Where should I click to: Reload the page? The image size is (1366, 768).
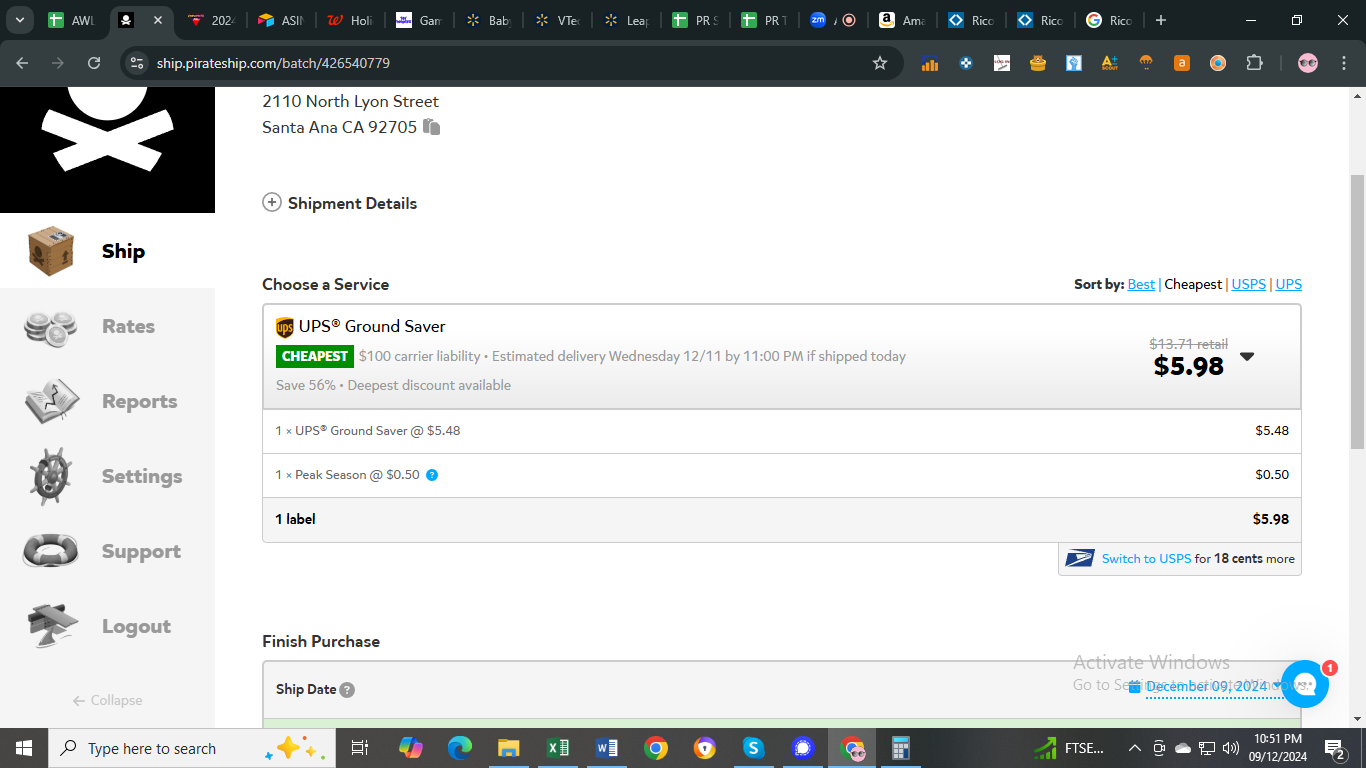click(x=94, y=63)
